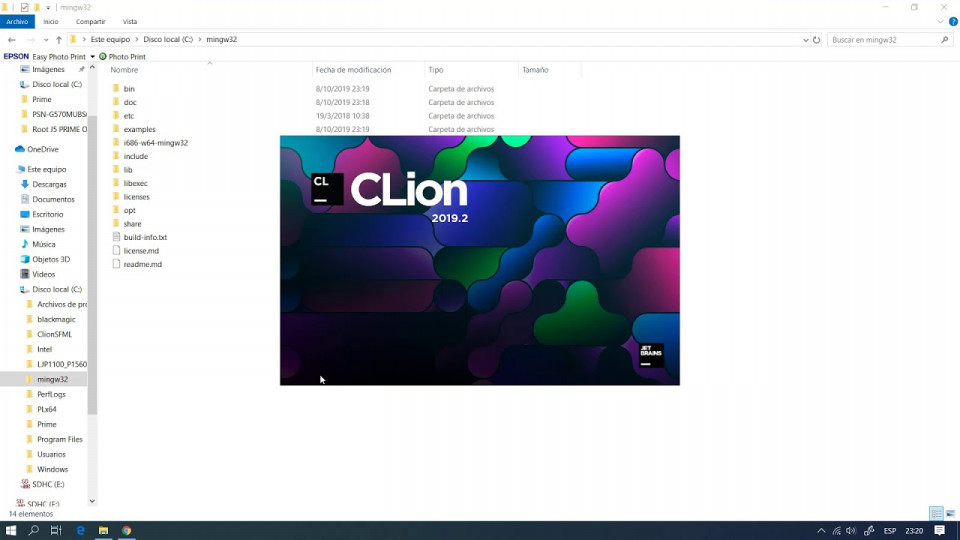Select the license.md file
This screenshot has width=960, height=540.
pos(141,250)
